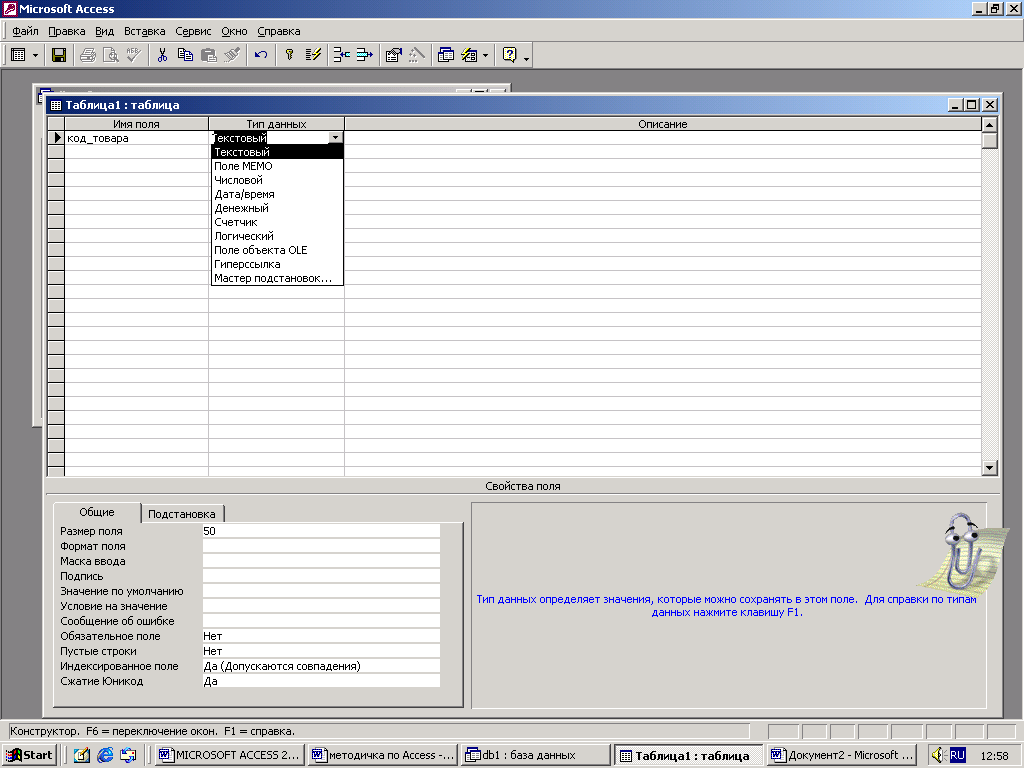1024x768 pixels.
Task: Click the grid scrollbar up arrow
Action: pos(989,124)
